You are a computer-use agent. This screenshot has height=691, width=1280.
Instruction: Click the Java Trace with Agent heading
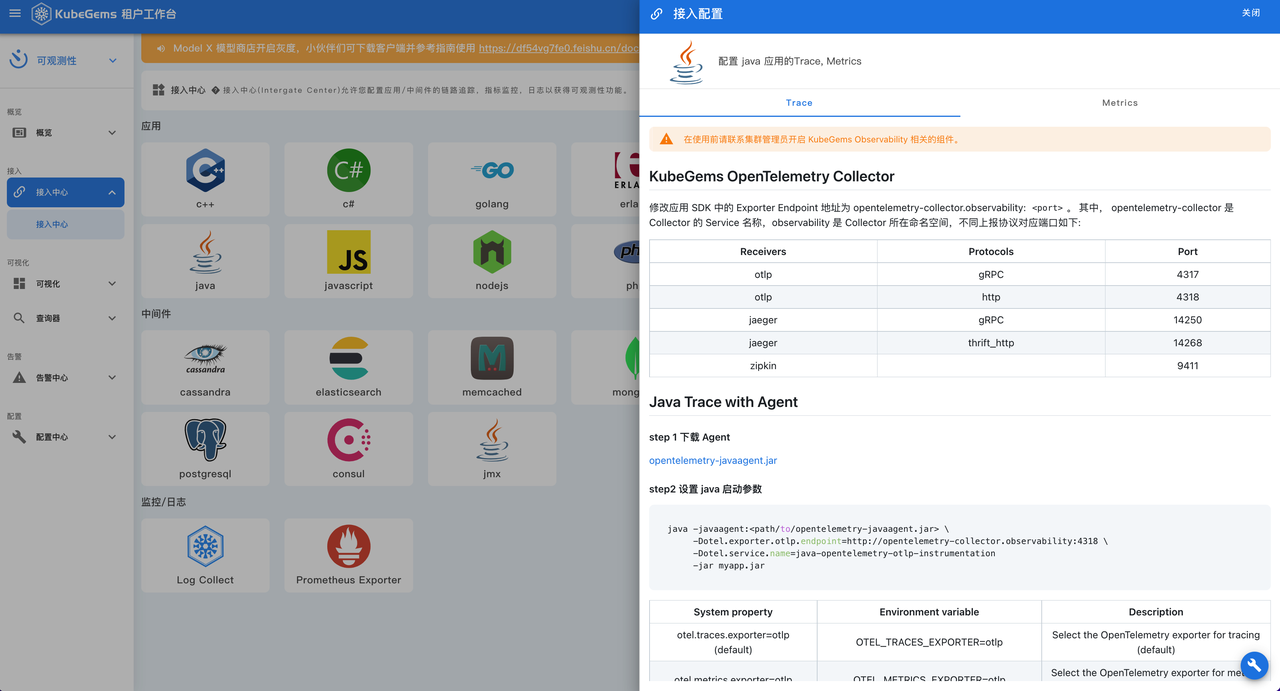[x=723, y=402]
